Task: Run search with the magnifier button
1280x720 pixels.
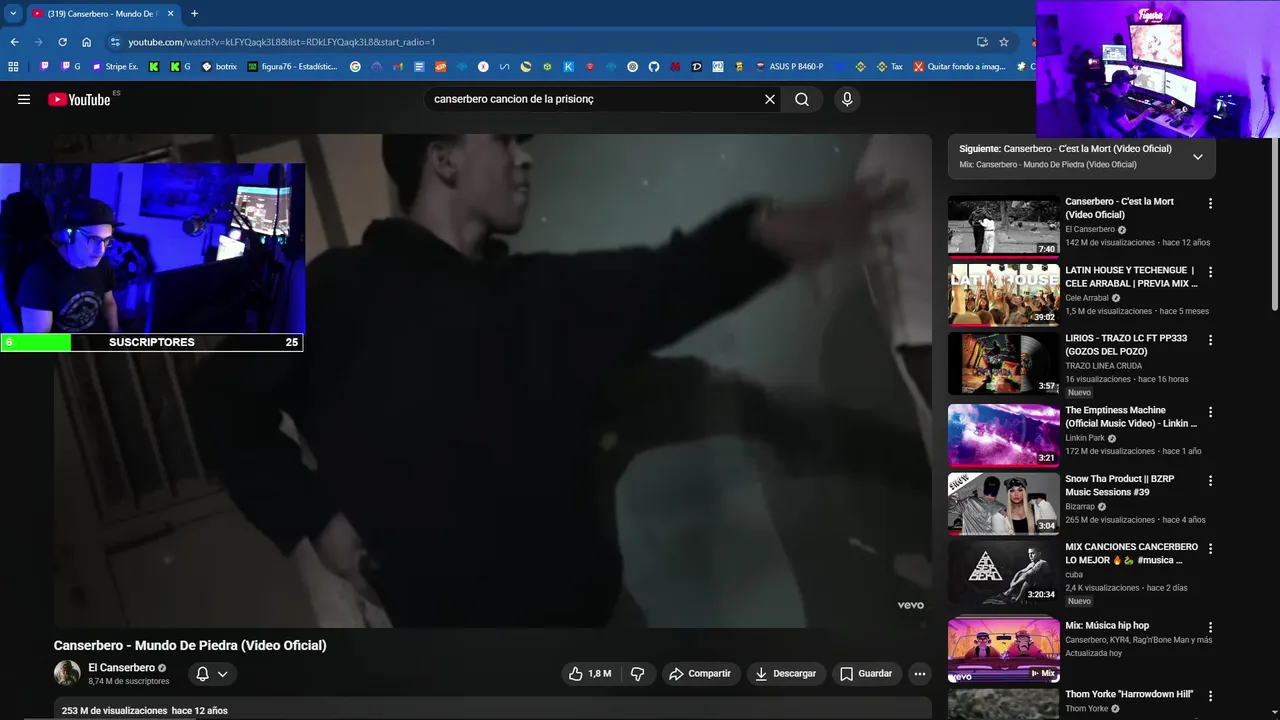Action: click(802, 99)
